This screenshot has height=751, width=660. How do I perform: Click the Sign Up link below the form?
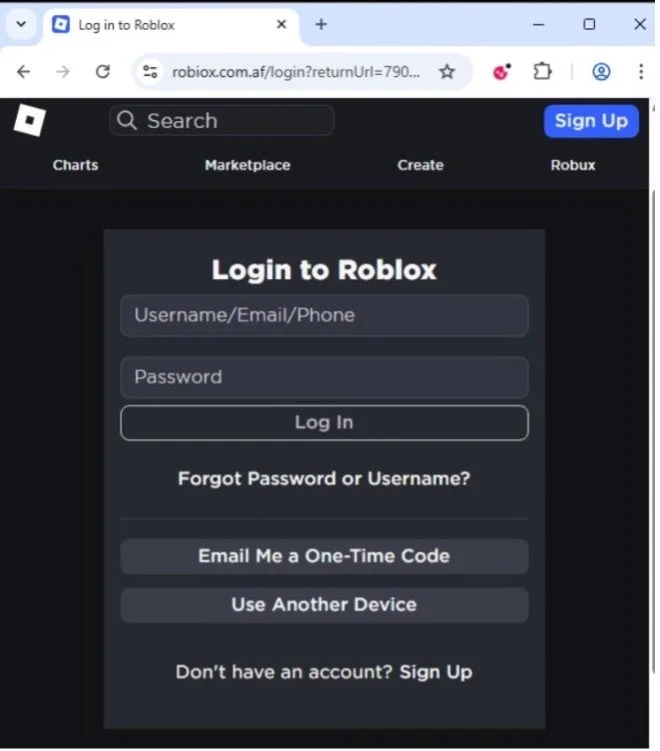pos(436,672)
